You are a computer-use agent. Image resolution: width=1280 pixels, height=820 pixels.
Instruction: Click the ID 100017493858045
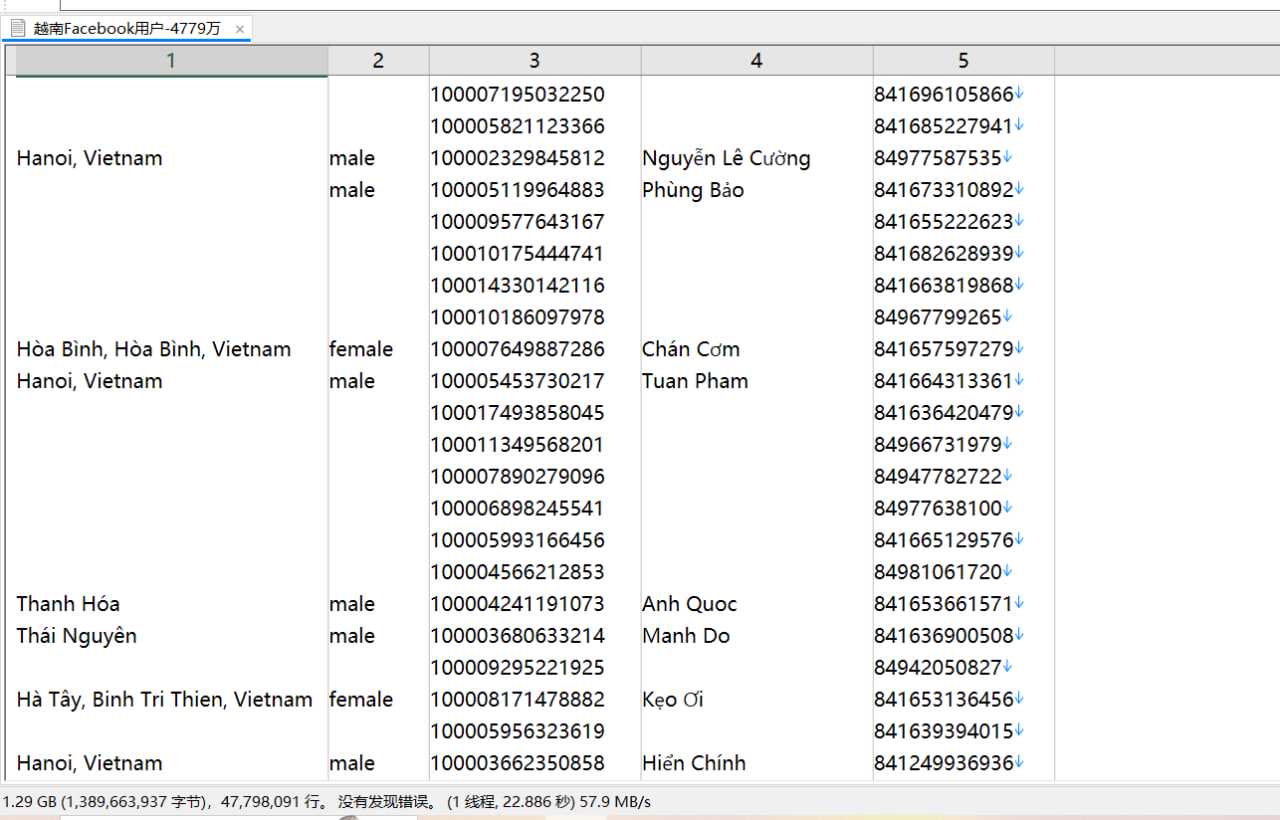click(518, 413)
